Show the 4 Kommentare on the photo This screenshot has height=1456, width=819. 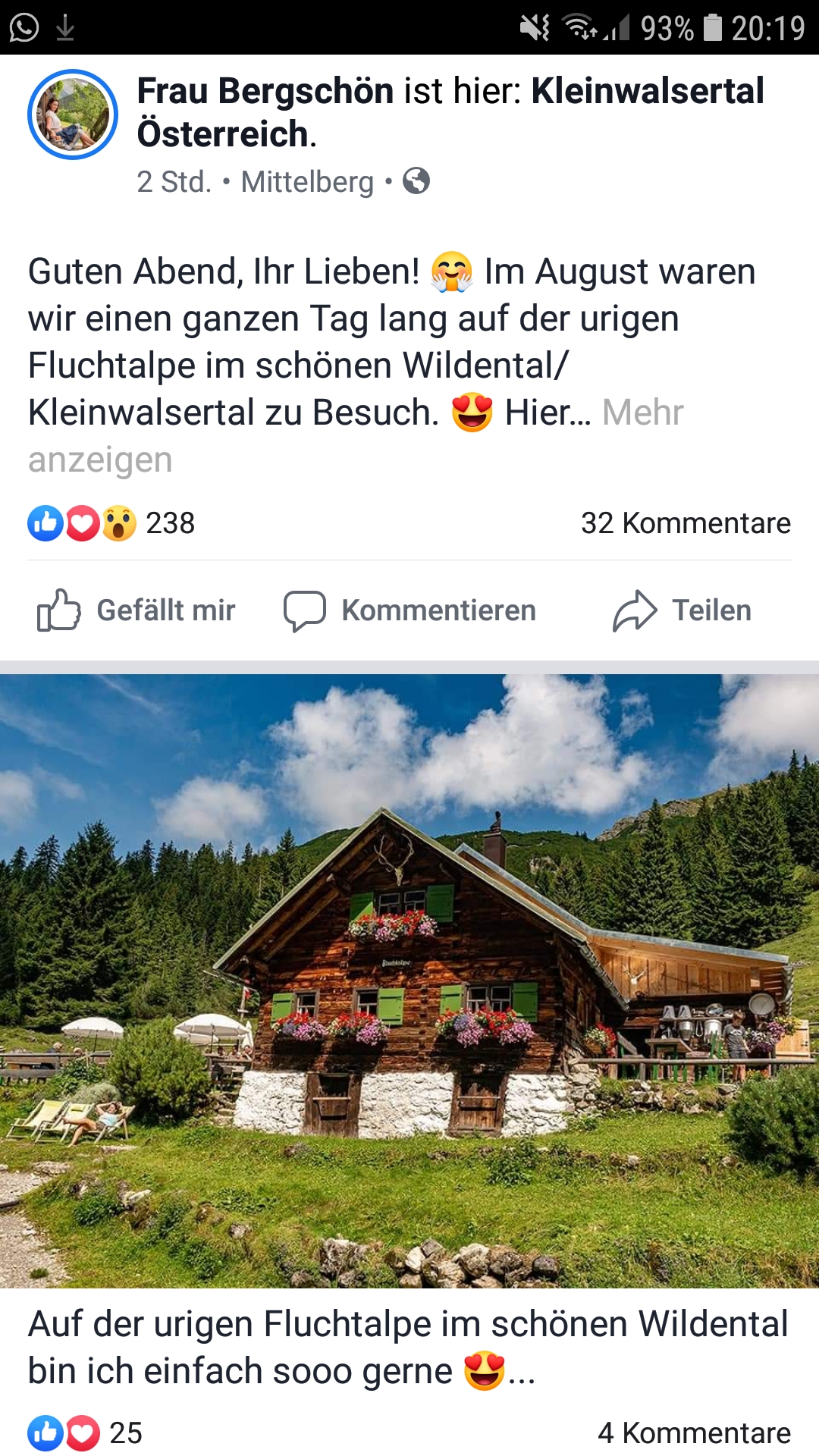click(x=694, y=1433)
